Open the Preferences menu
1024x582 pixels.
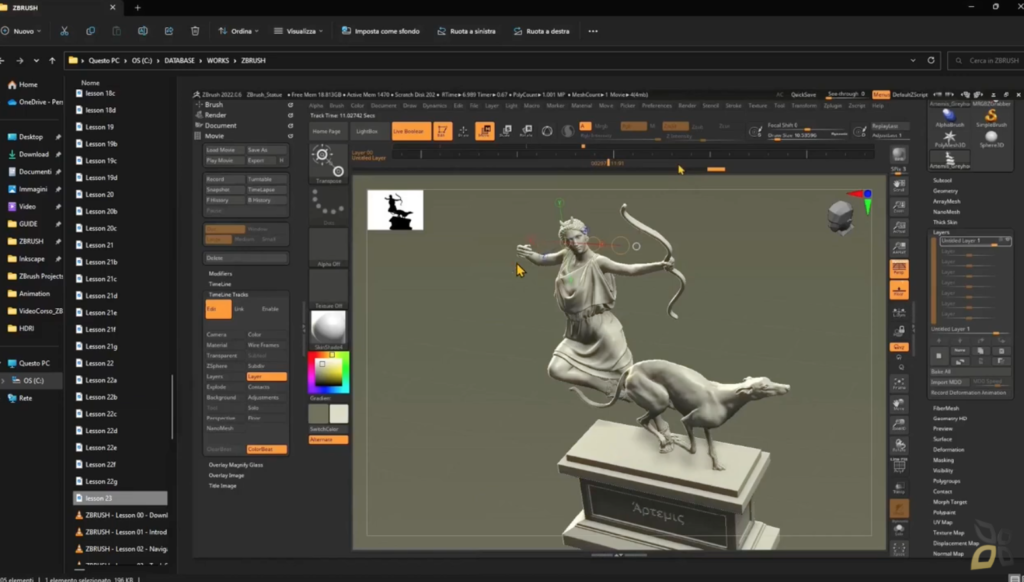tap(656, 106)
